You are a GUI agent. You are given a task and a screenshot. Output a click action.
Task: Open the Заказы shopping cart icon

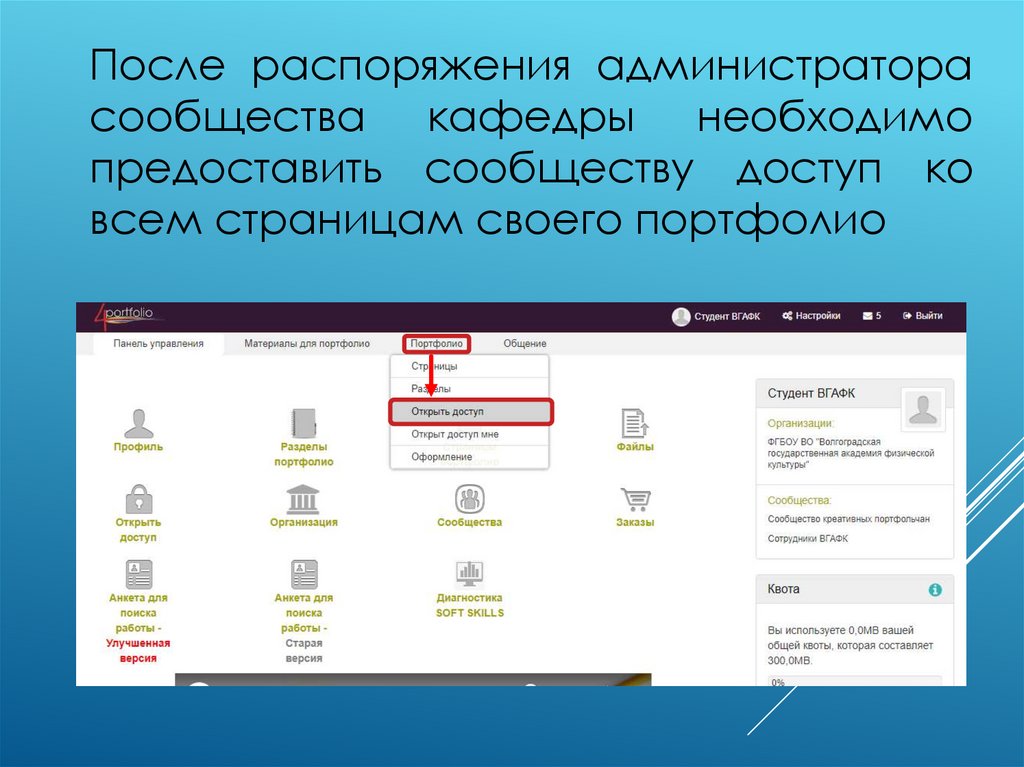click(635, 500)
